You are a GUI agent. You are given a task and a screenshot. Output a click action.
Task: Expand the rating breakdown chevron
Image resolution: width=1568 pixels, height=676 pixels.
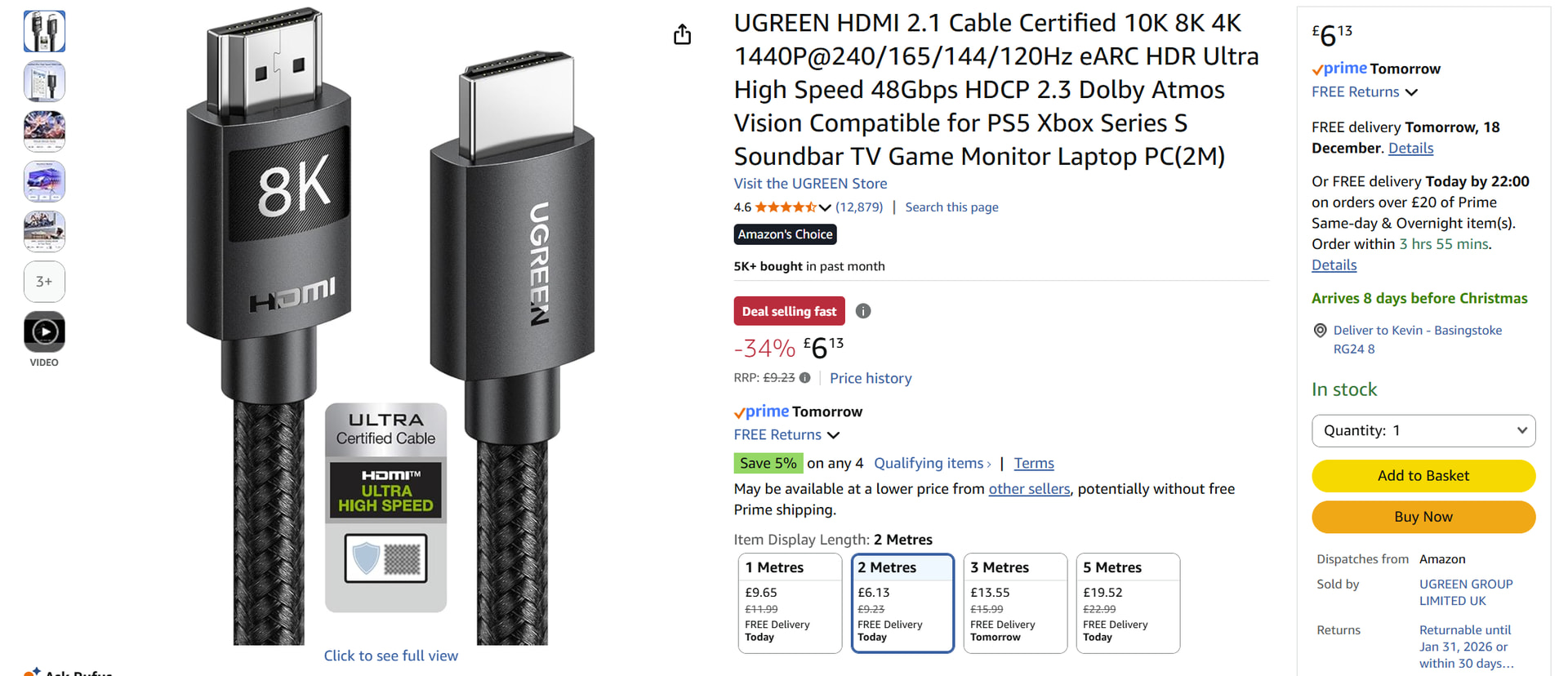[825, 207]
